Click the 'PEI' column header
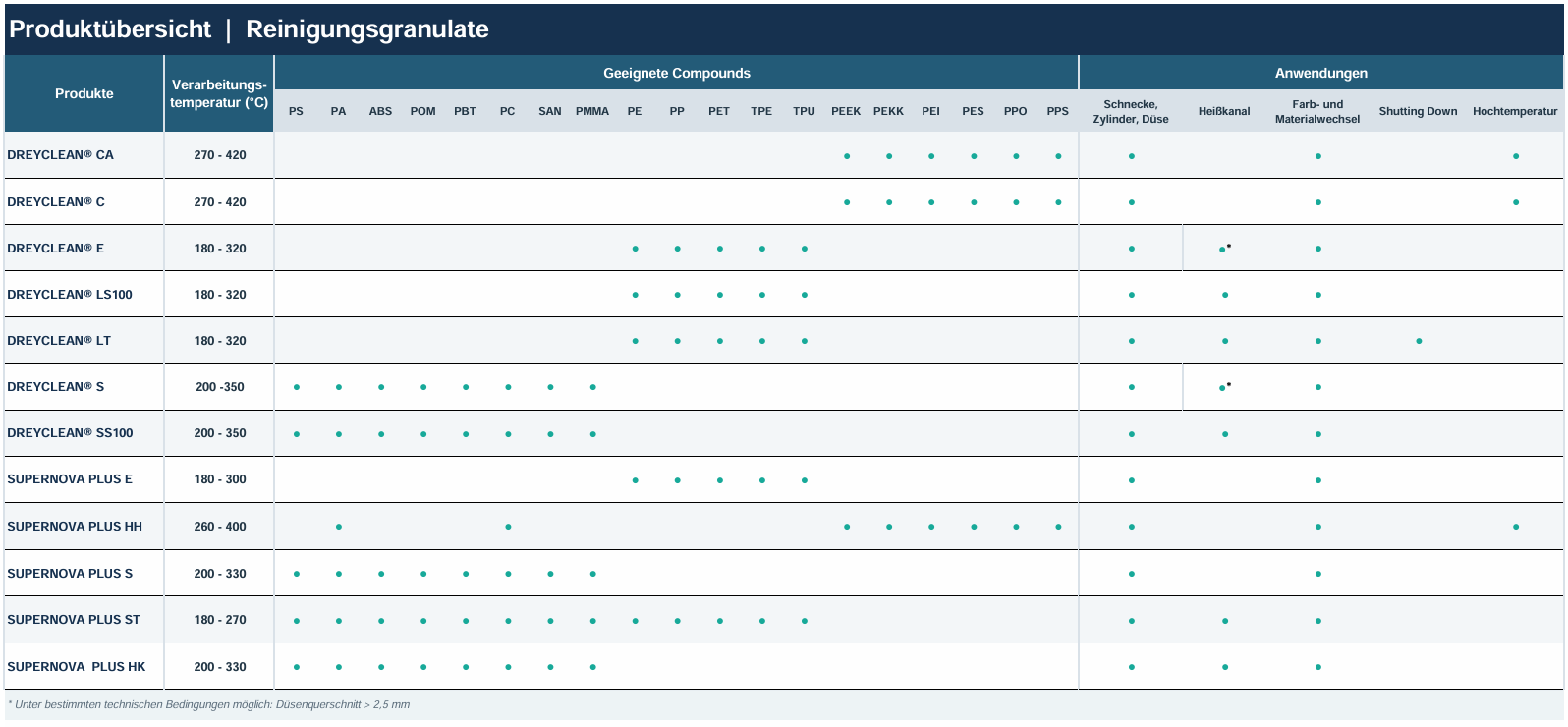Viewport: 1568px width, 727px height. (930, 111)
